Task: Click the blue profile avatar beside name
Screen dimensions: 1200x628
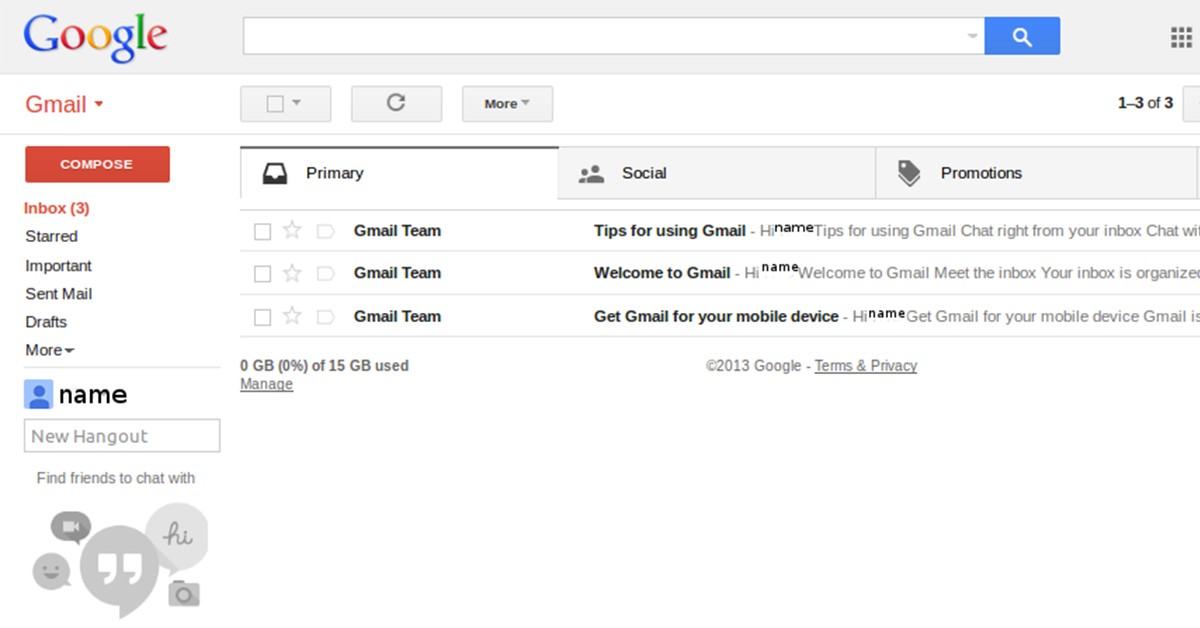Action: tap(38, 395)
